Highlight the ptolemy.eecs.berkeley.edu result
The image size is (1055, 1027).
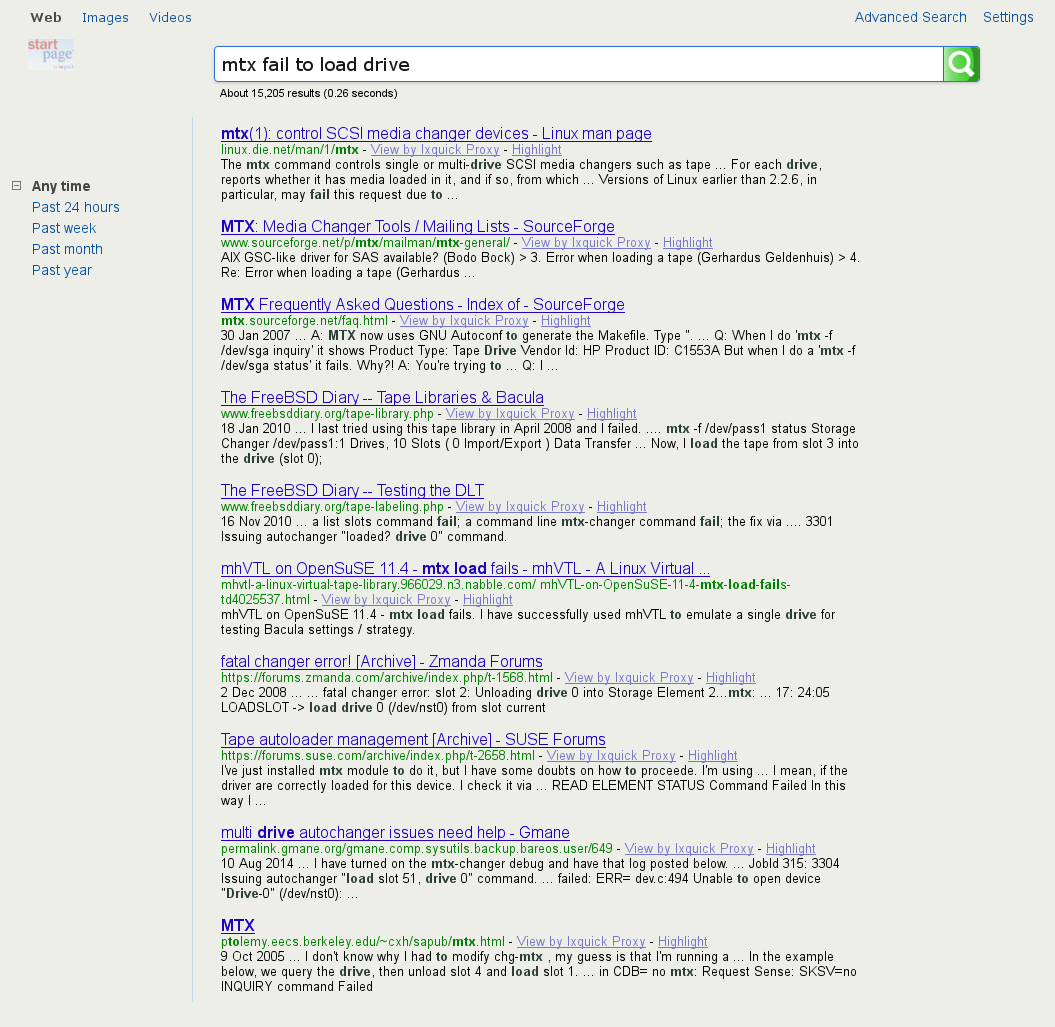(x=683, y=941)
